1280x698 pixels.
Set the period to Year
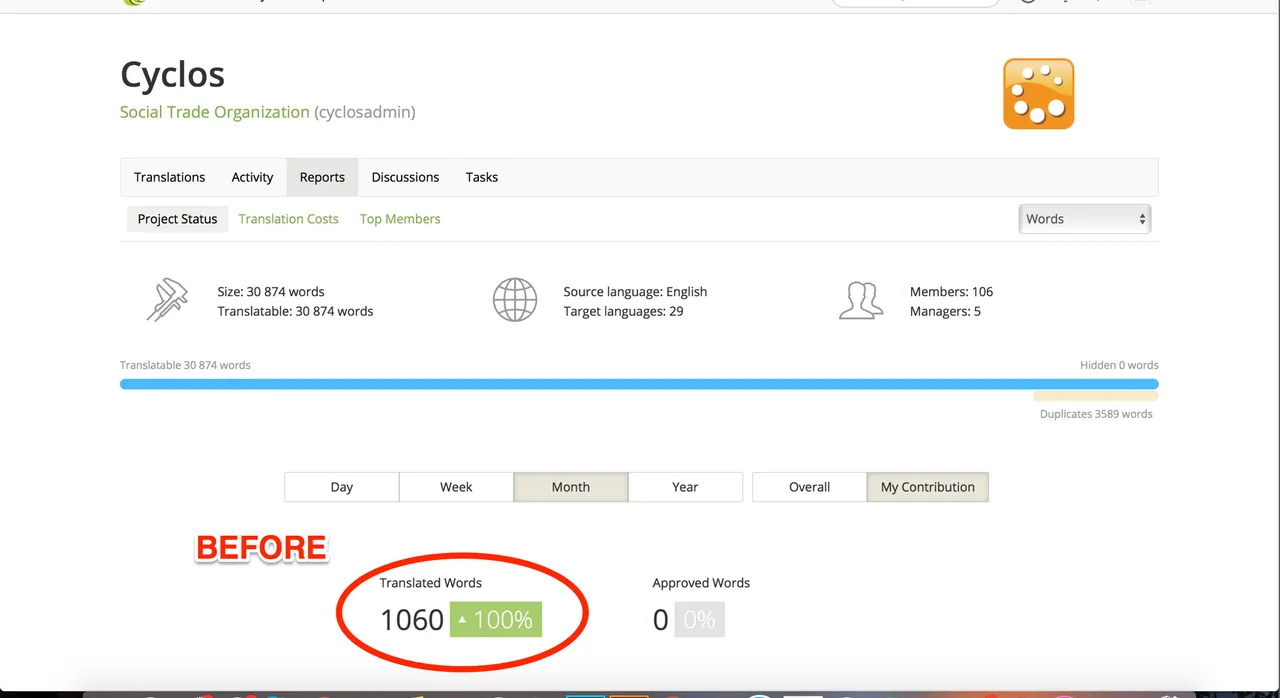pyautogui.click(x=685, y=487)
